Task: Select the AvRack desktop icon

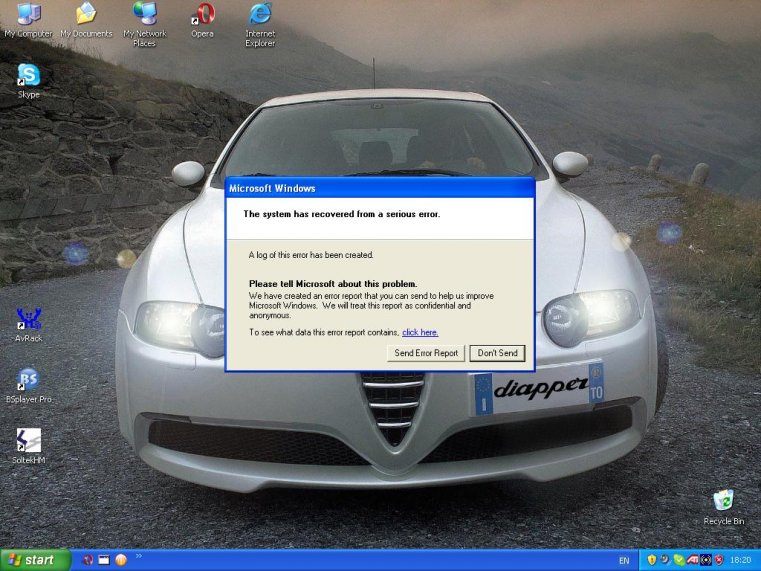Action: [x=28, y=319]
